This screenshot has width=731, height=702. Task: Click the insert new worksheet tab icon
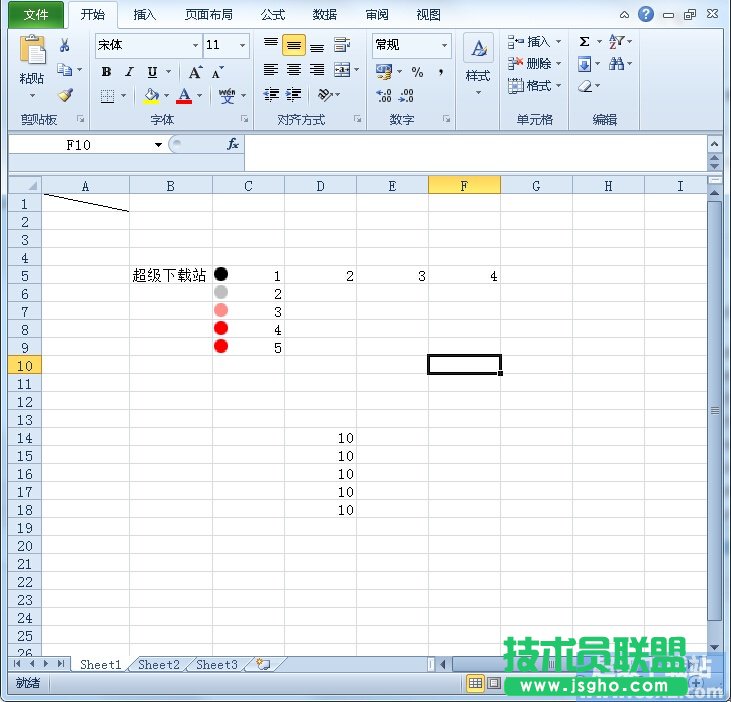coord(263,664)
